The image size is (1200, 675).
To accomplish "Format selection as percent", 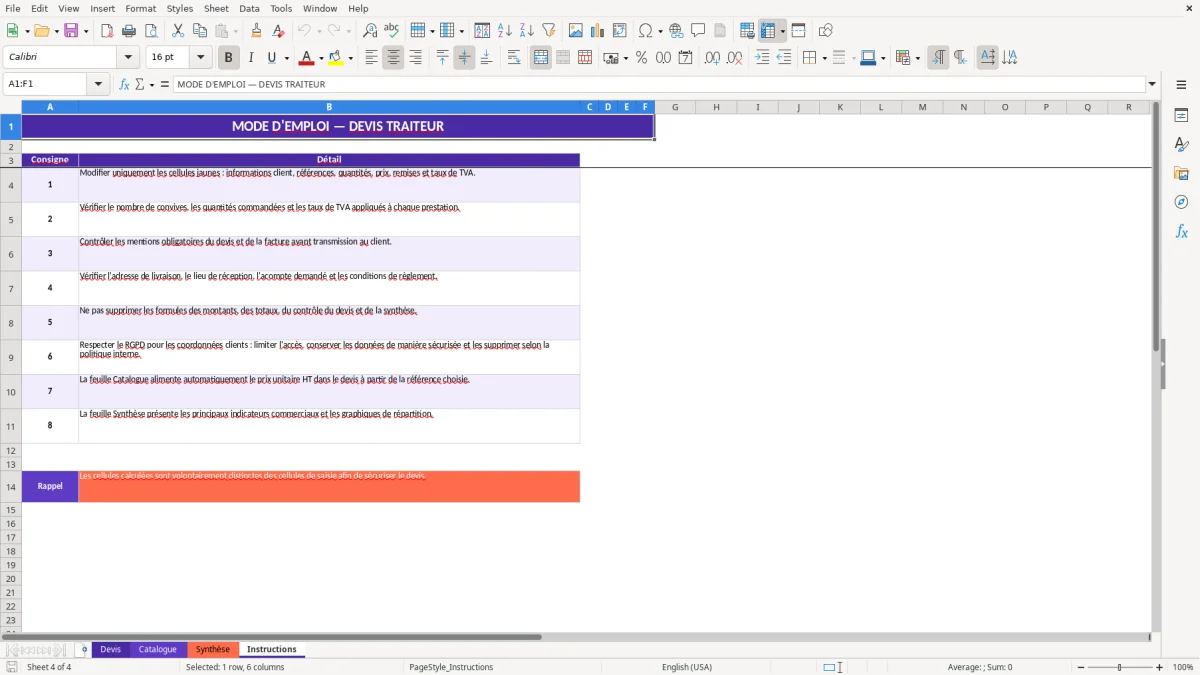I will 642,58.
